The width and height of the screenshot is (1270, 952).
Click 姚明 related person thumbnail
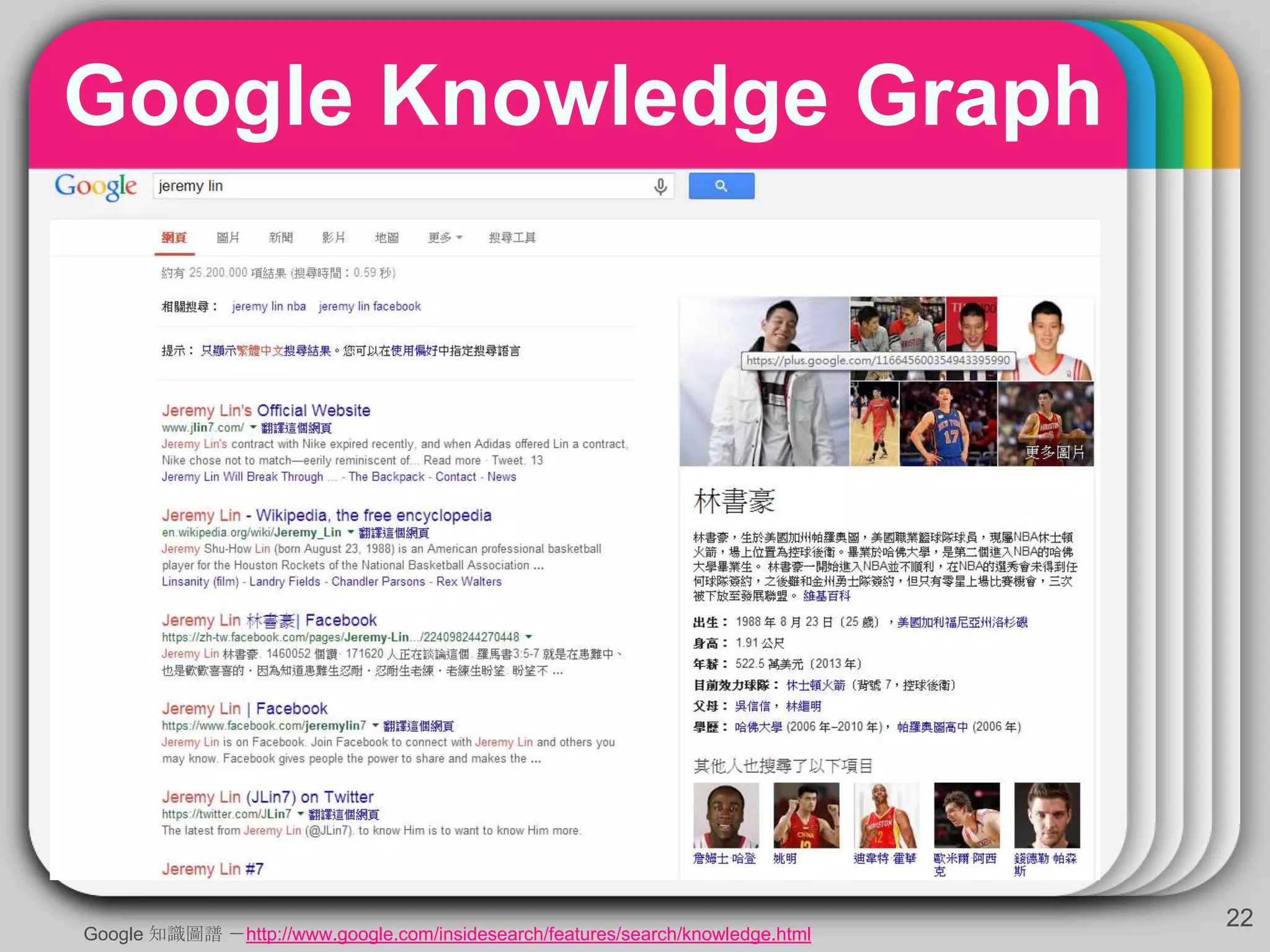point(806,816)
